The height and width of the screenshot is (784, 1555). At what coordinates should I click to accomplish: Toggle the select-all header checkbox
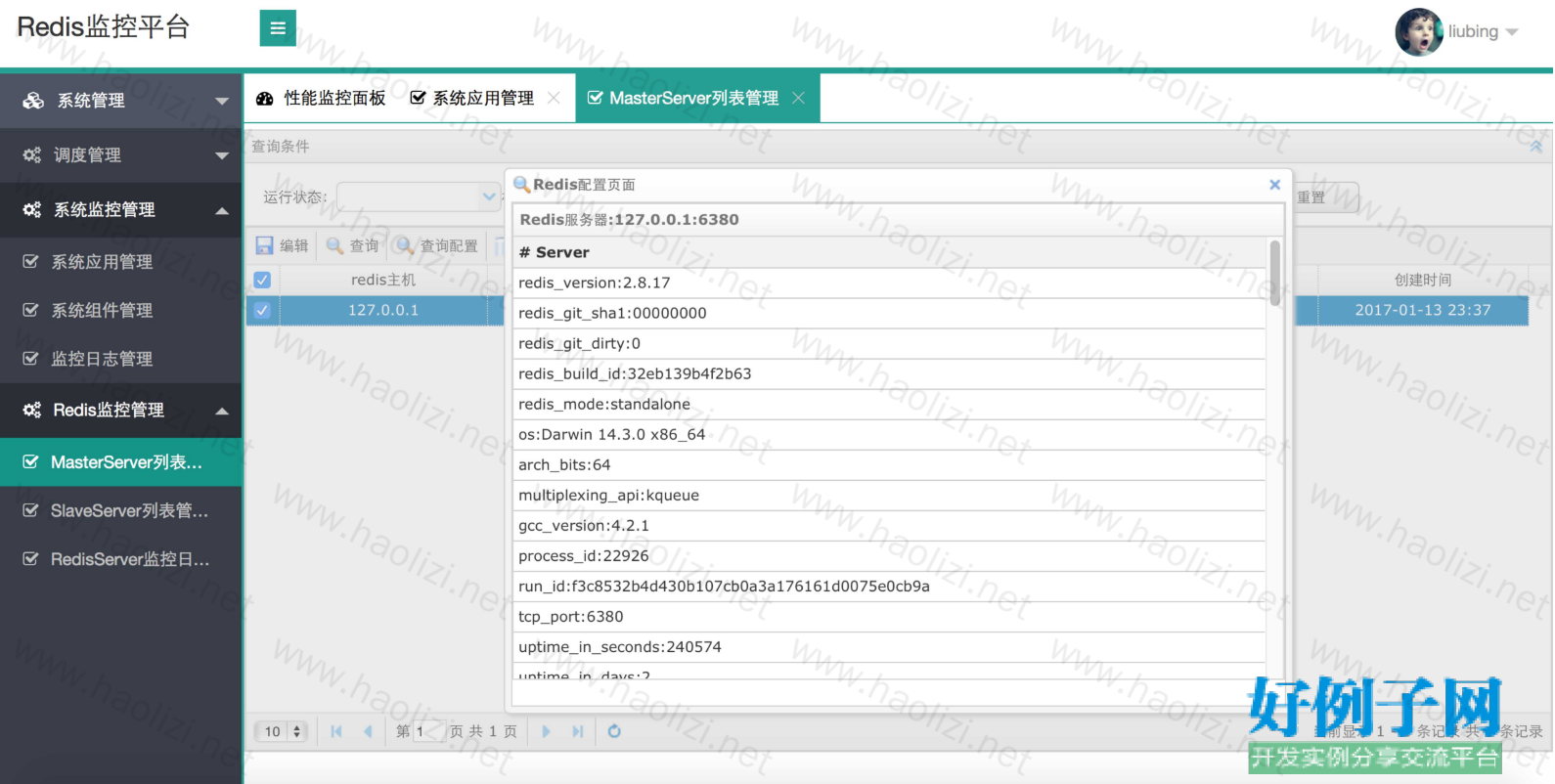(x=262, y=280)
